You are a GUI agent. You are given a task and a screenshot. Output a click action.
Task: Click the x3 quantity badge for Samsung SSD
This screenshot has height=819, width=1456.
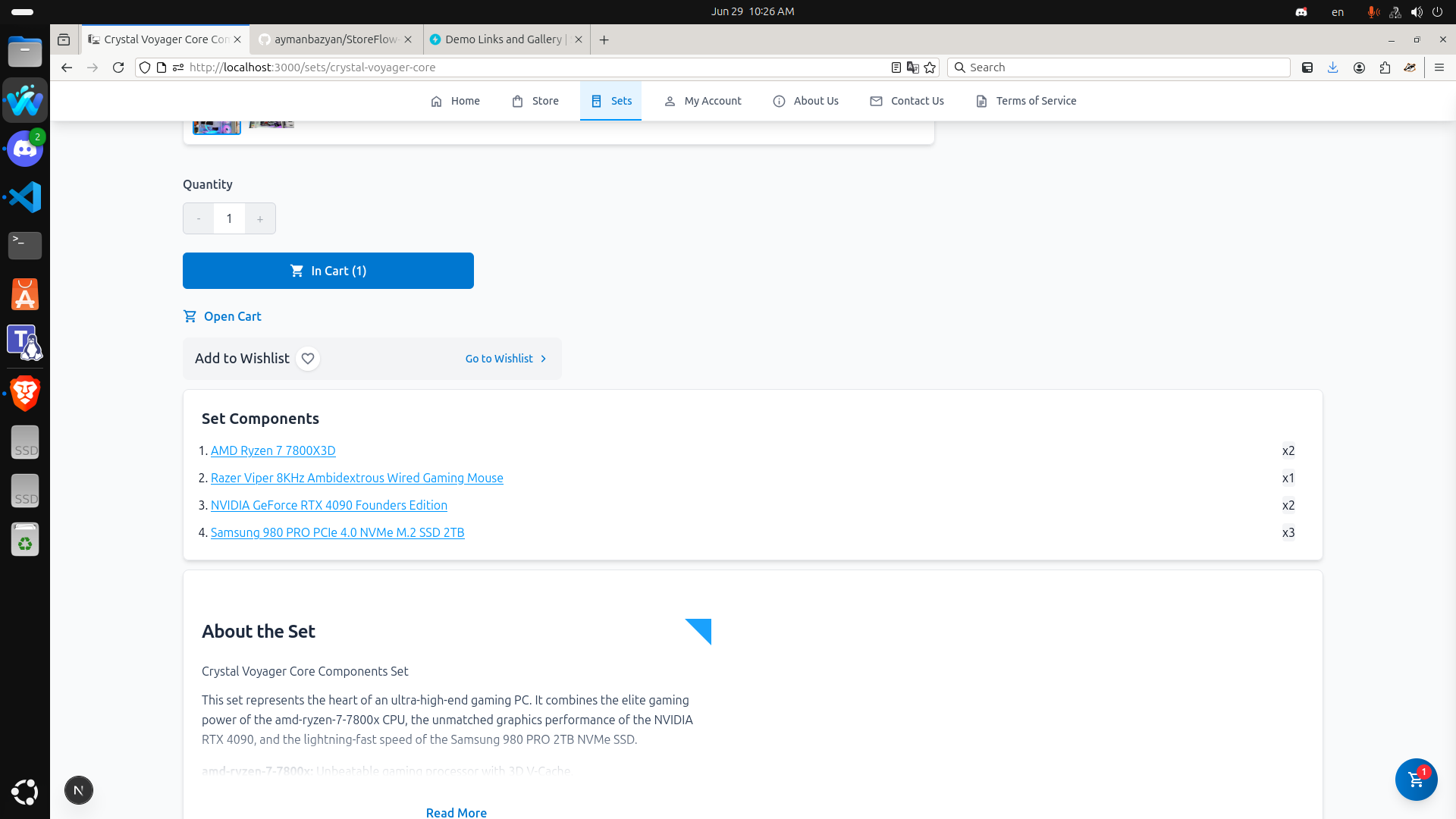(x=1288, y=532)
